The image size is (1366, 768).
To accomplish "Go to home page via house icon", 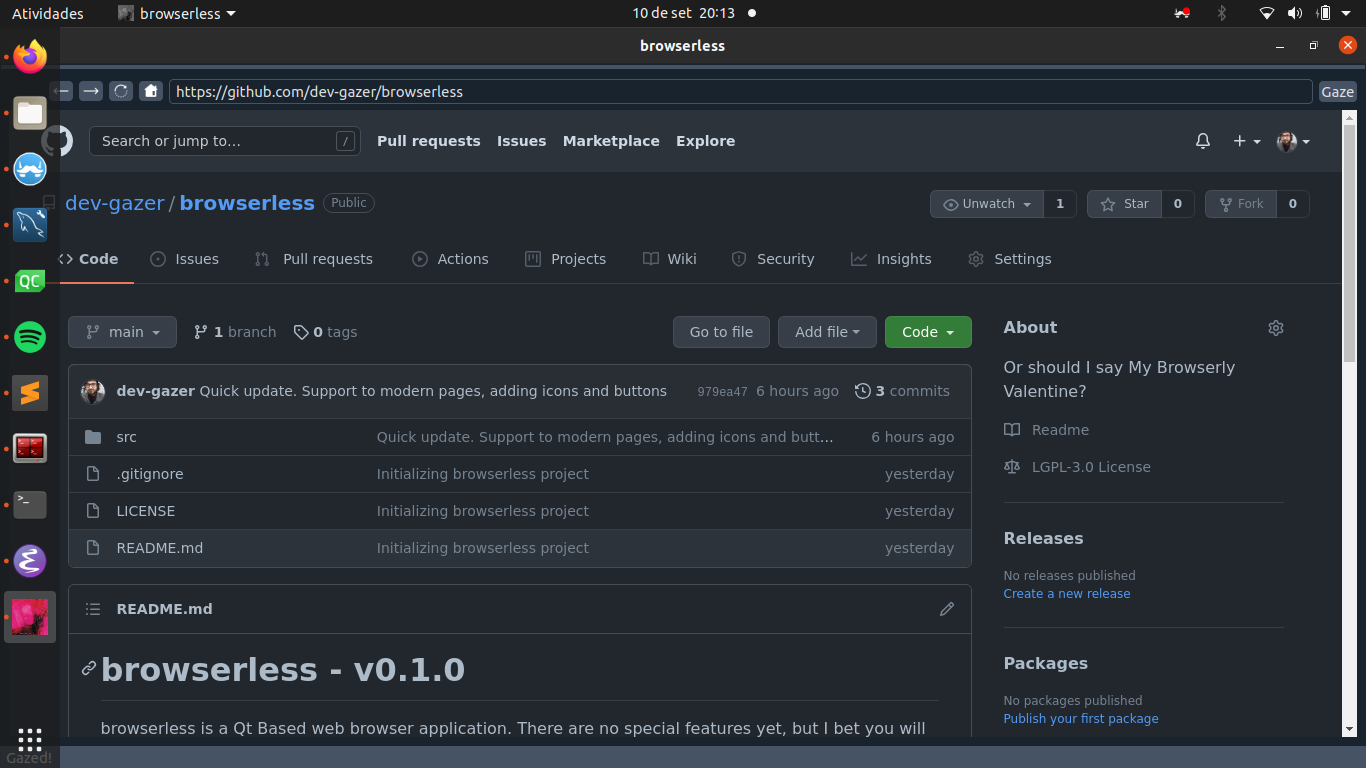I will [x=151, y=91].
